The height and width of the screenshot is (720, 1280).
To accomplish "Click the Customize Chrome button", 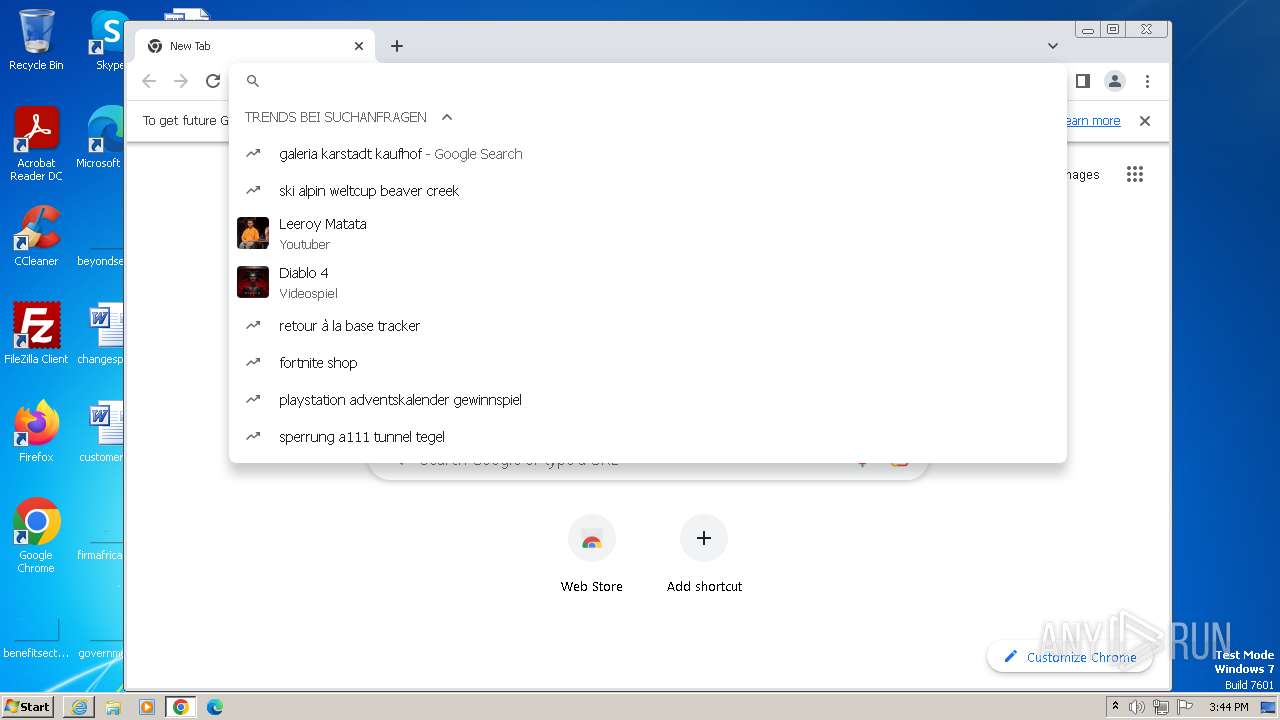I will (x=1070, y=657).
